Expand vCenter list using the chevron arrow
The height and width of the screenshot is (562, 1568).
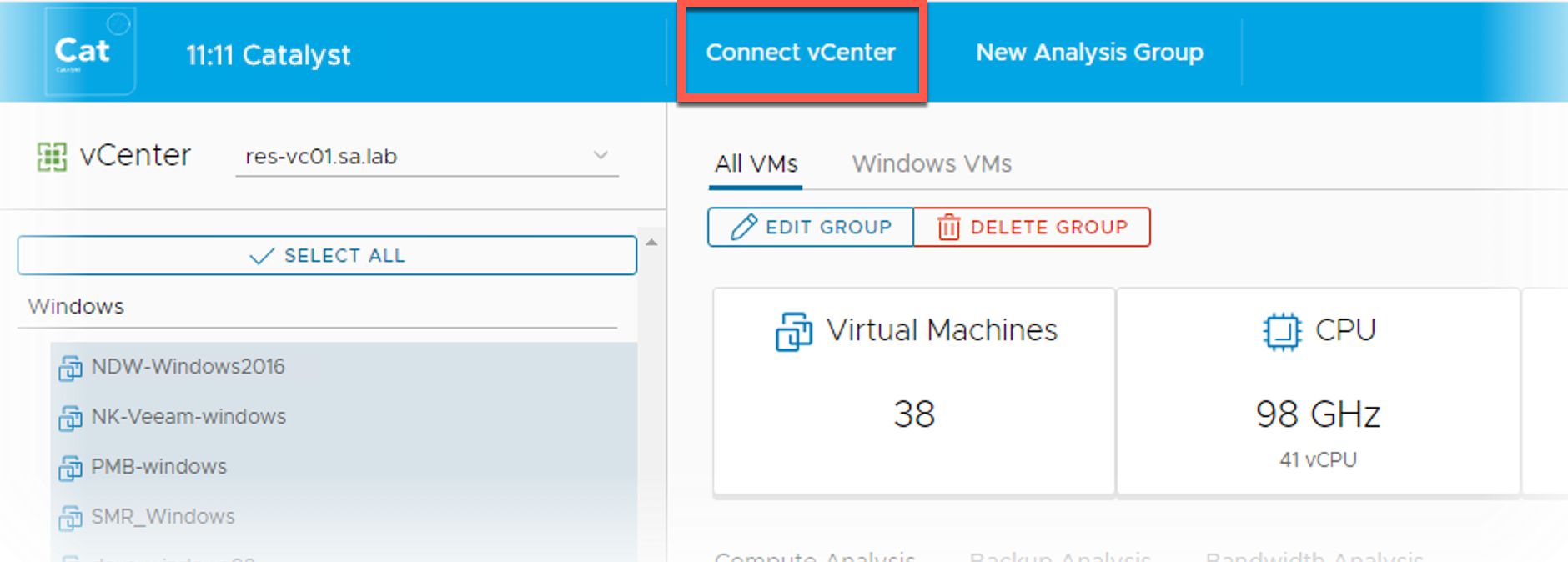[601, 156]
